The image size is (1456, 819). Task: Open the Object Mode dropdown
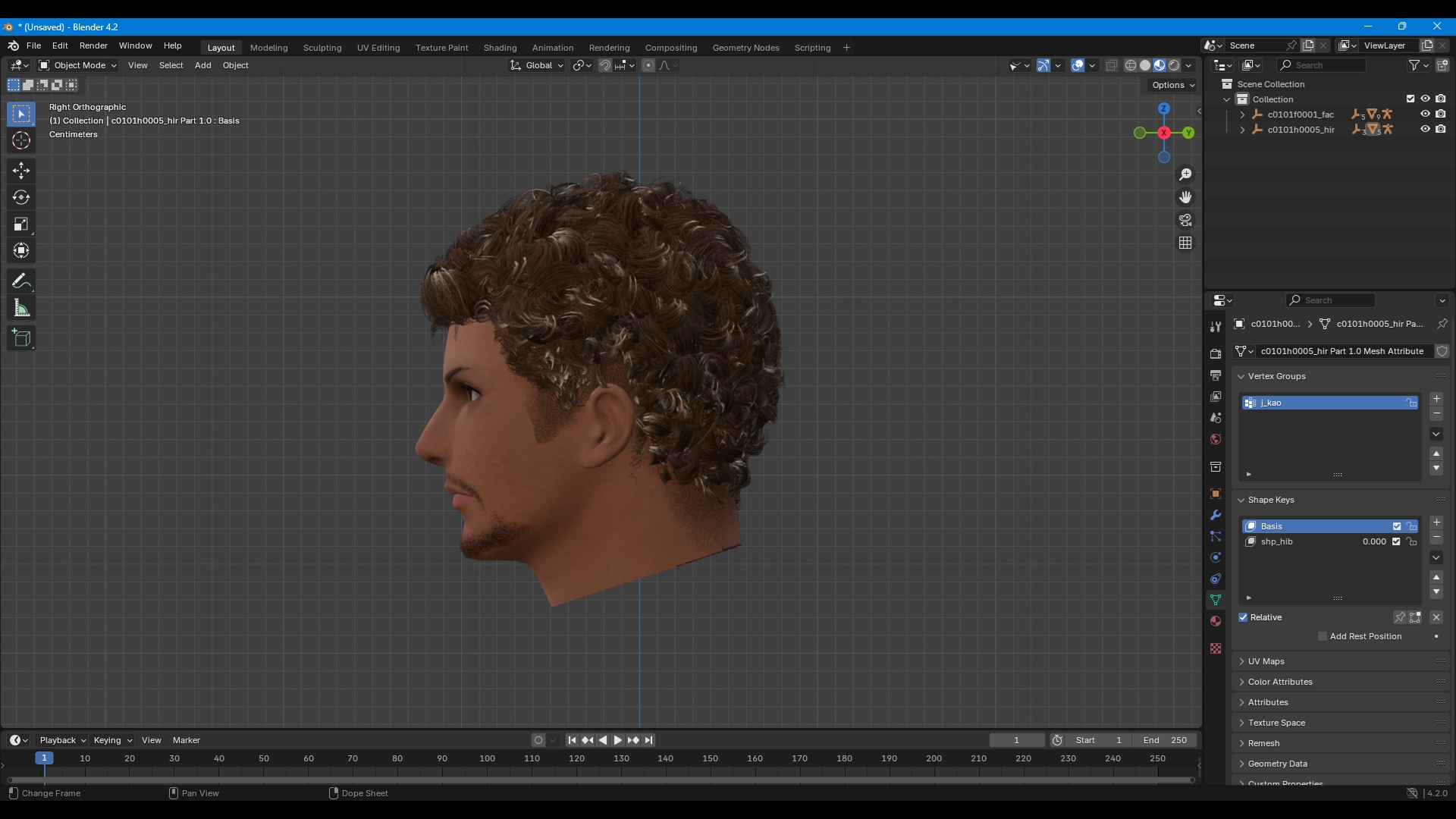point(78,65)
